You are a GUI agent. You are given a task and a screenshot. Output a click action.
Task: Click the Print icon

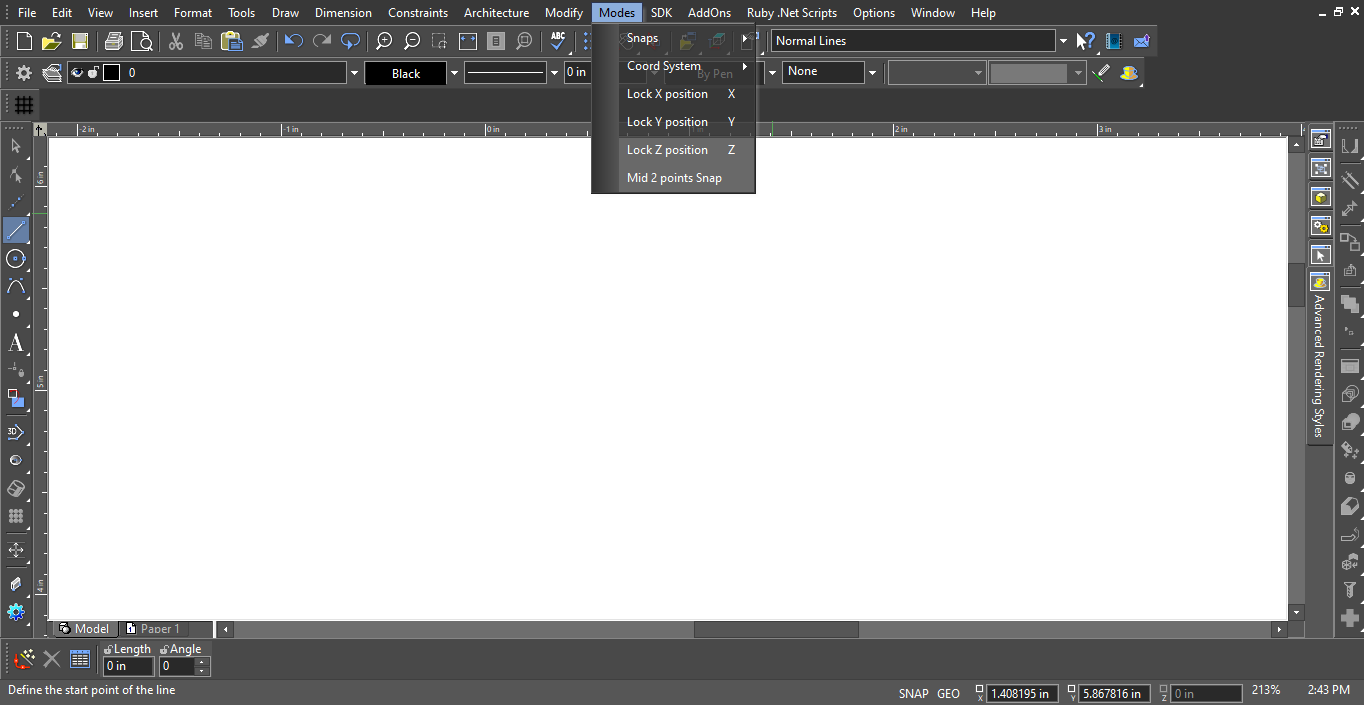tap(113, 41)
